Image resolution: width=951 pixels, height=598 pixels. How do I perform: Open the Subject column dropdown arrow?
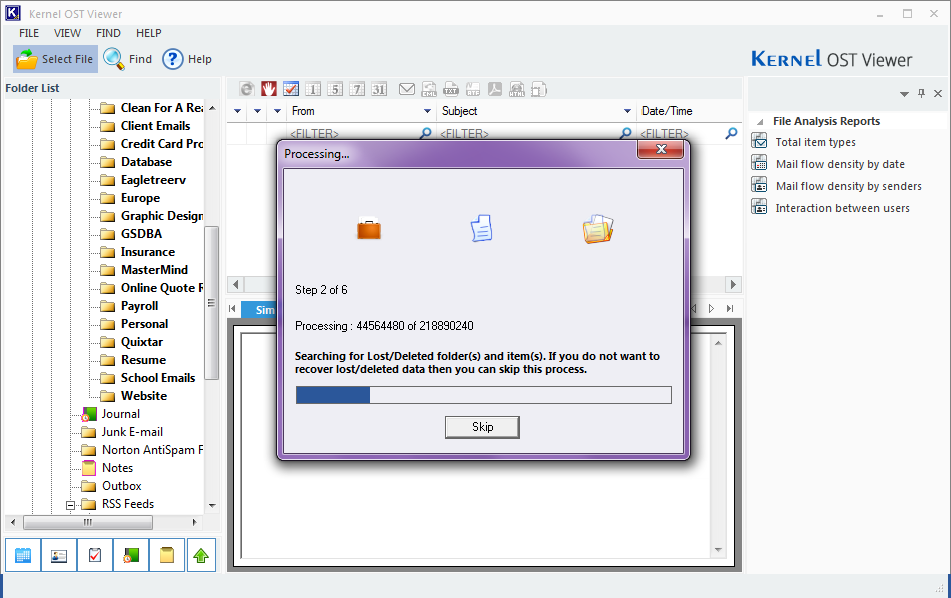(x=627, y=111)
